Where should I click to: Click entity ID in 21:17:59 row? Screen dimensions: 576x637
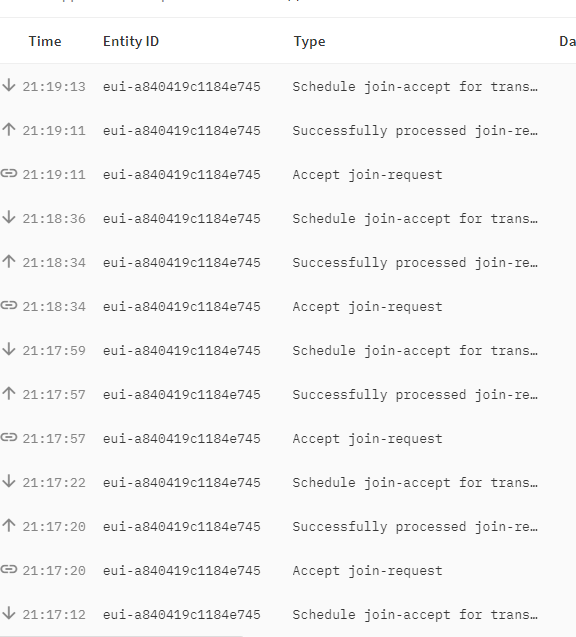[x=182, y=351]
